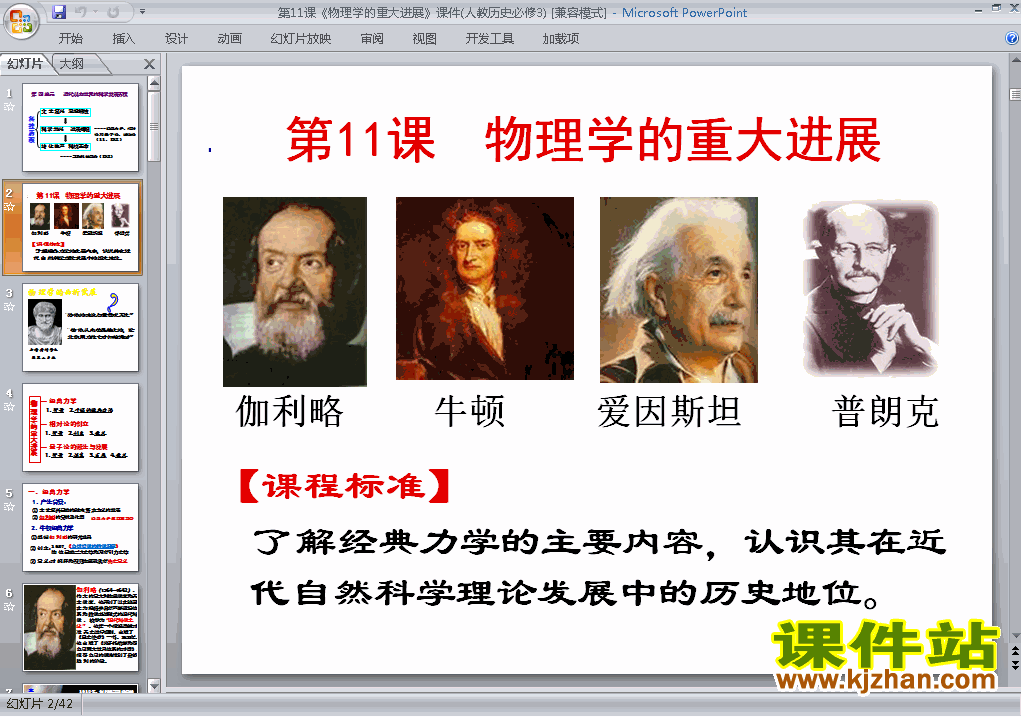The width and height of the screenshot is (1021, 717).
Task: Select slide 4 thumbnail
Action: (x=81, y=427)
